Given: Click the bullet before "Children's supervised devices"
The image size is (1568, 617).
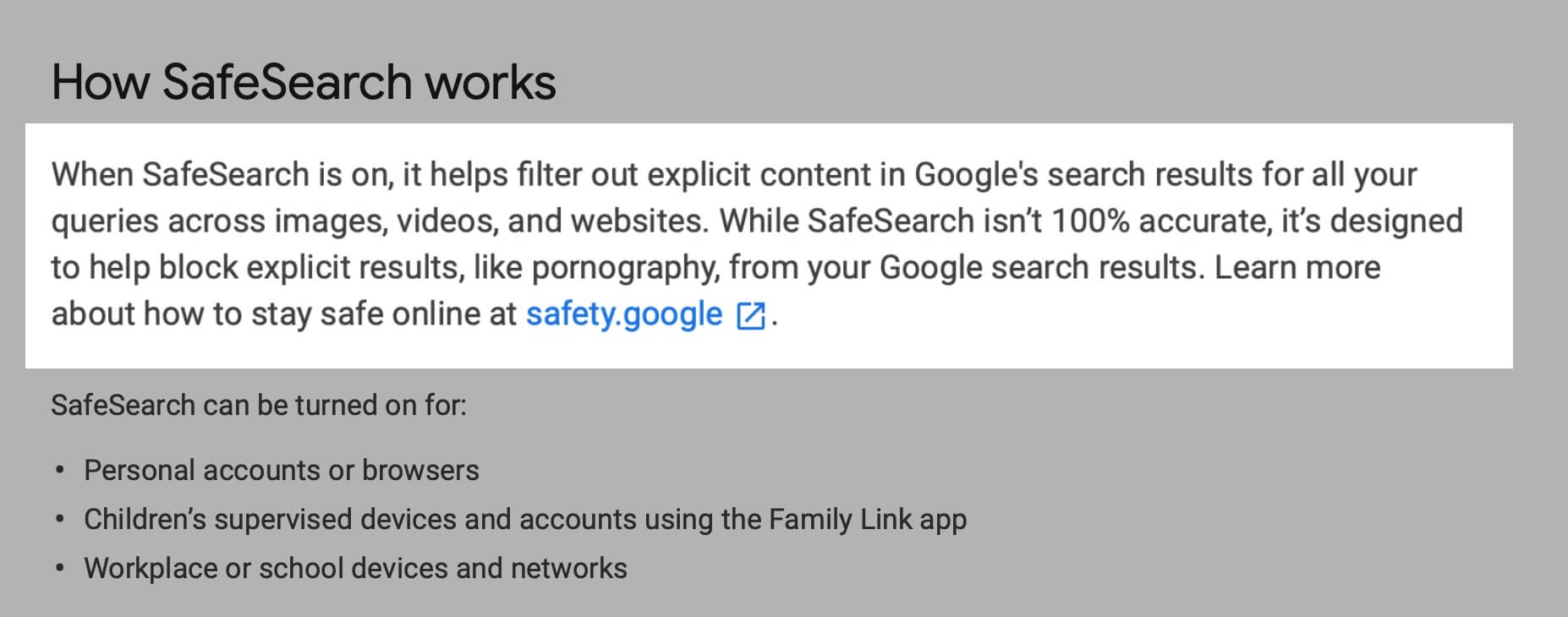Looking at the screenshot, I should click(x=59, y=520).
